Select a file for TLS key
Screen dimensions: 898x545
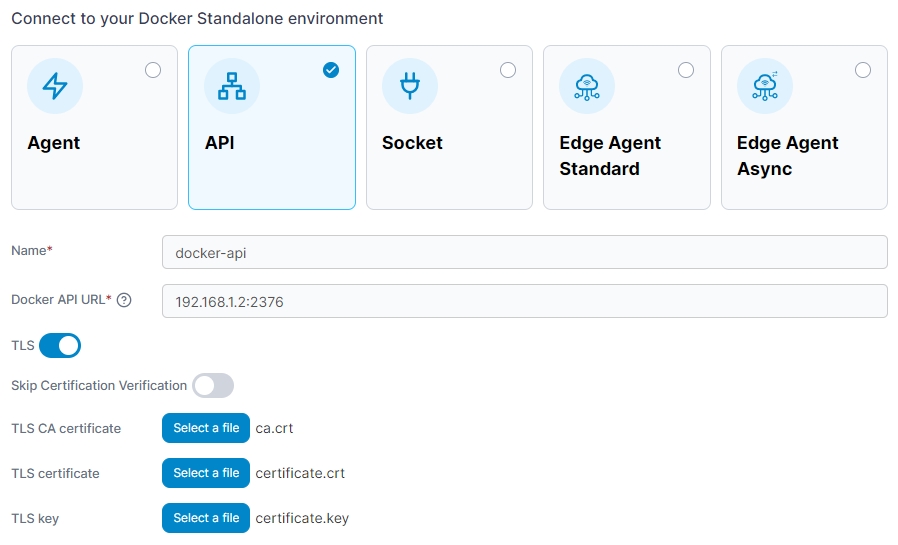click(206, 518)
